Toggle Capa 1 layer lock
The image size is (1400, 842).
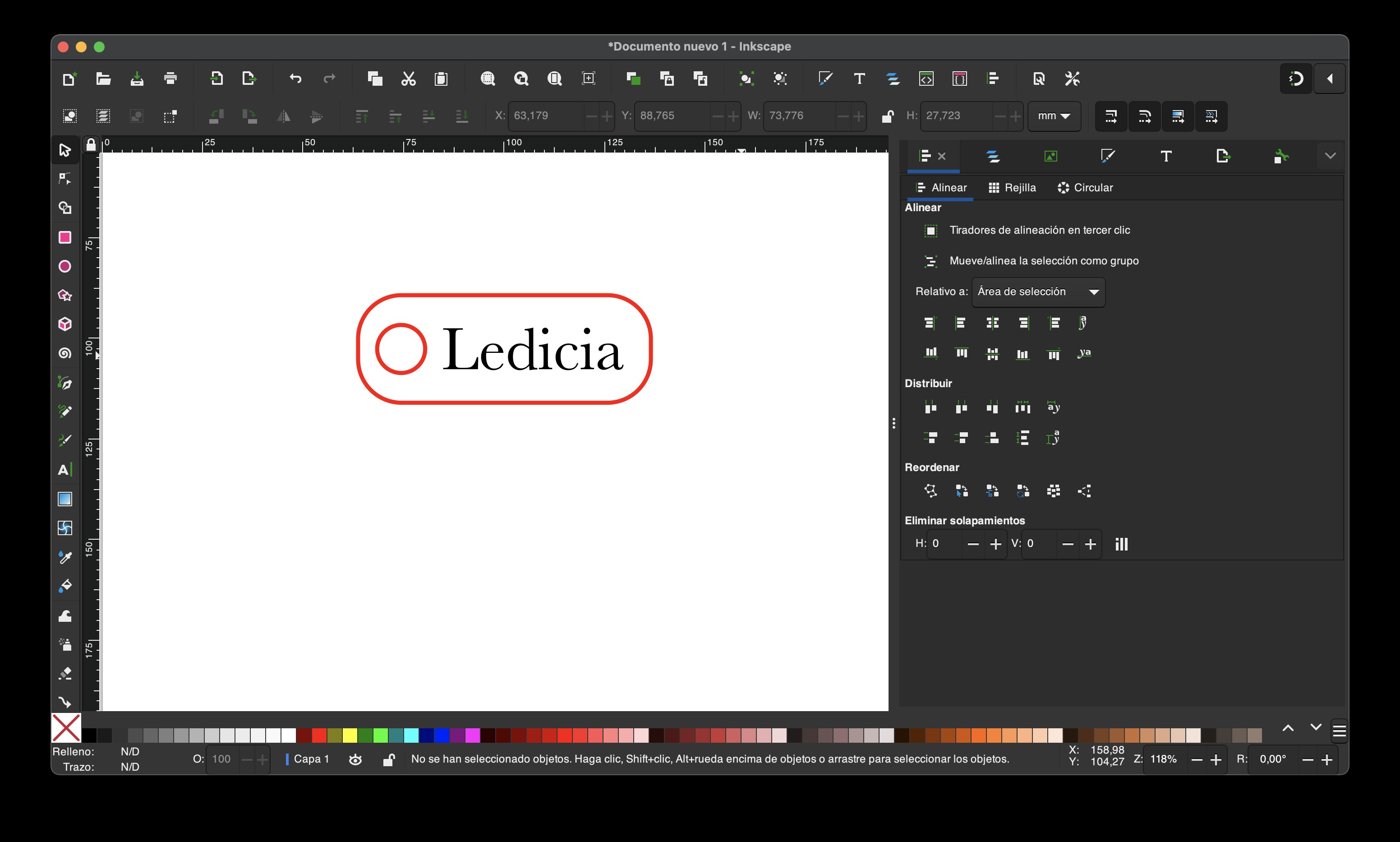pyautogui.click(x=389, y=759)
